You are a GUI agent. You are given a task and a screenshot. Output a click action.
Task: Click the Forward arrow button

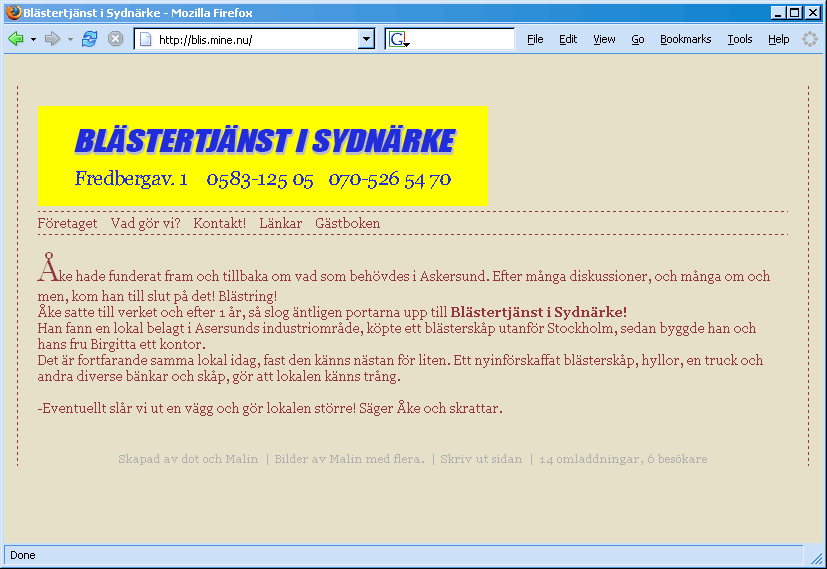[x=52, y=39]
